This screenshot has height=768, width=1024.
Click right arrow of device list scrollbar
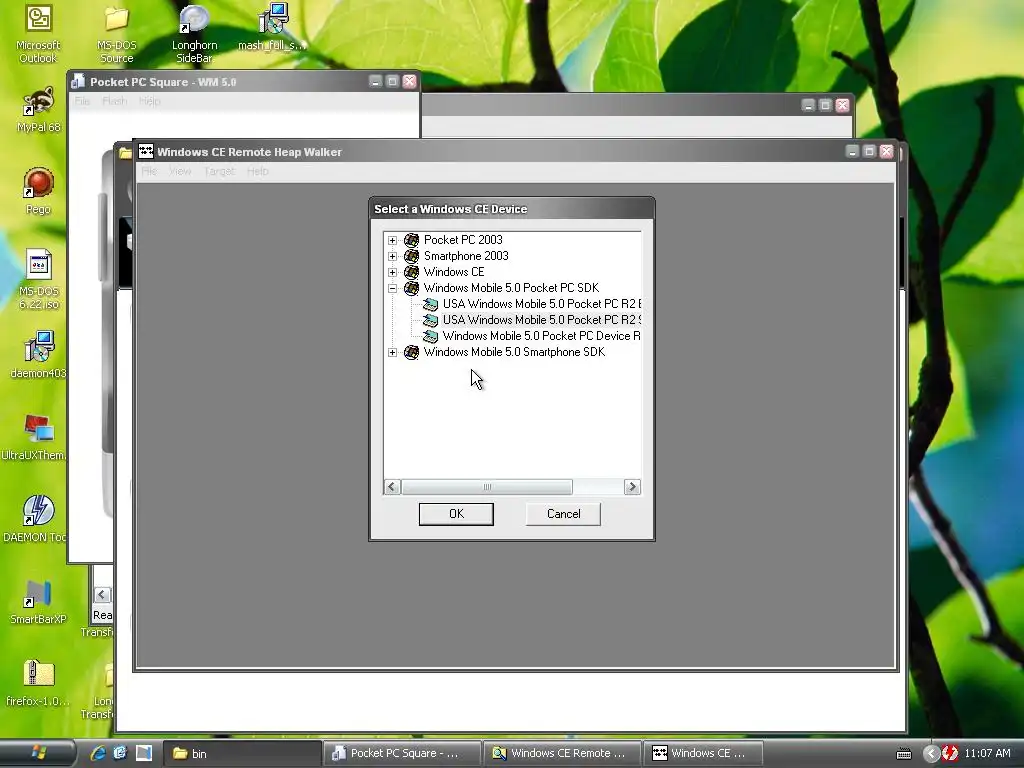click(x=632, y=487)
